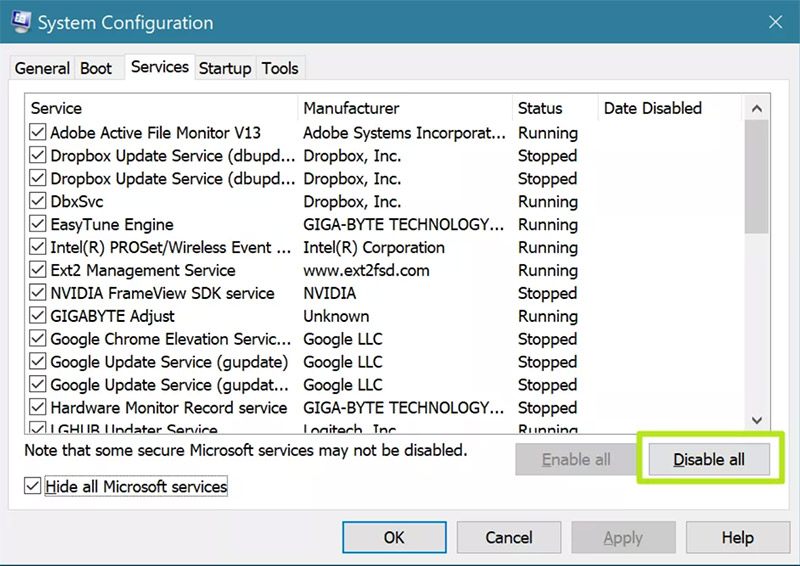The height and width of the screenshot is (566, 800).
Task: Uncheck the GIGABYTE Adjust service
Action: coord(37,316)
